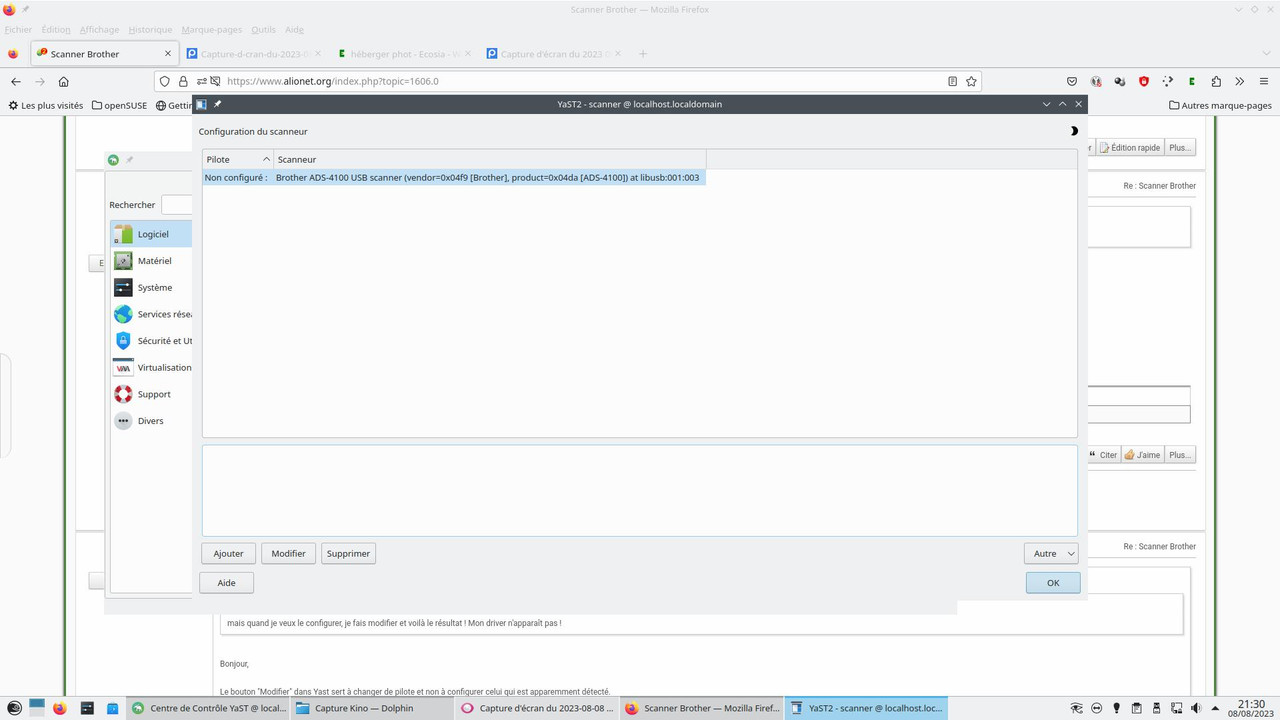
Task: Toggle the night-mode moon icon in YaST2
Action: tap(1074, 131)
